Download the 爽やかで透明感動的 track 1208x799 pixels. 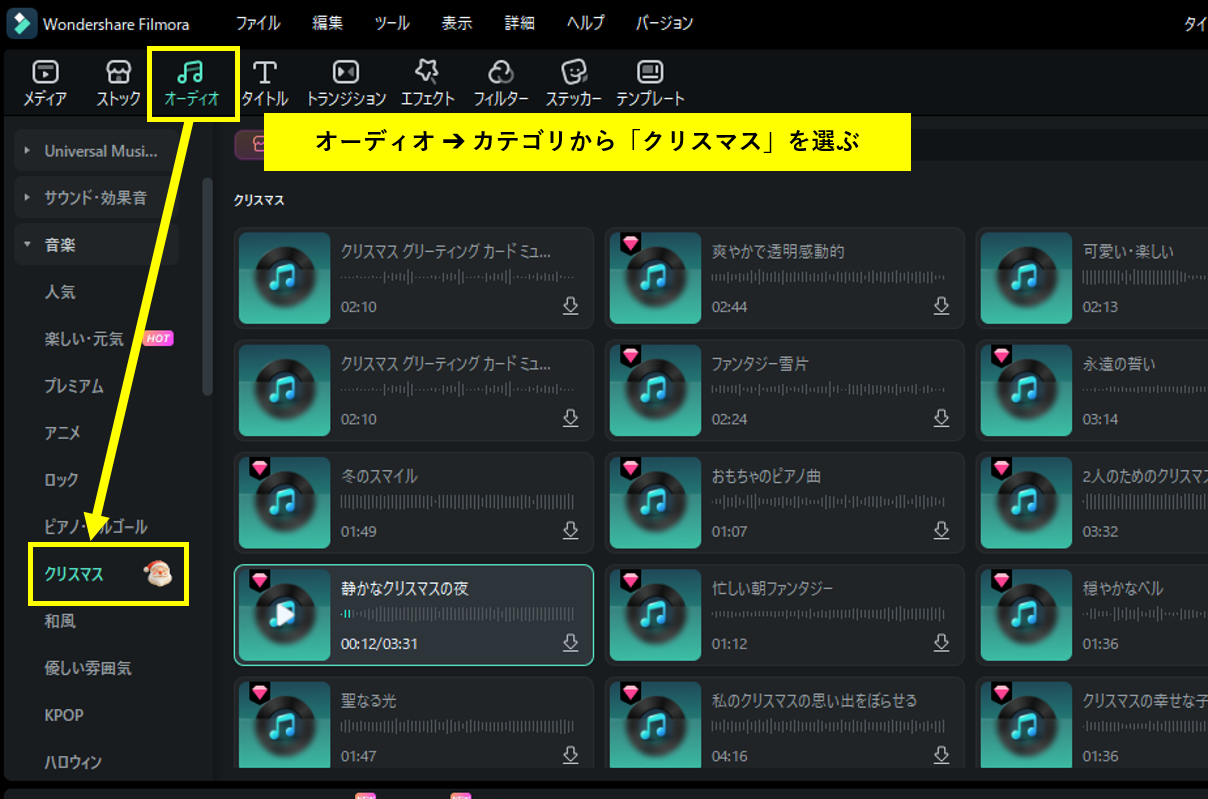[941, 305]
